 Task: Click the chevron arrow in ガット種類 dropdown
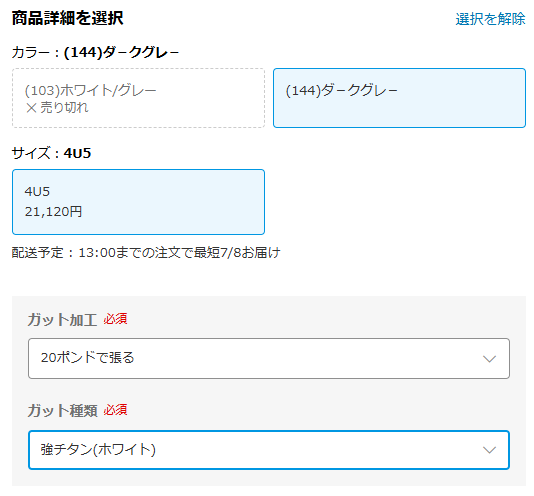click(489, 450)
